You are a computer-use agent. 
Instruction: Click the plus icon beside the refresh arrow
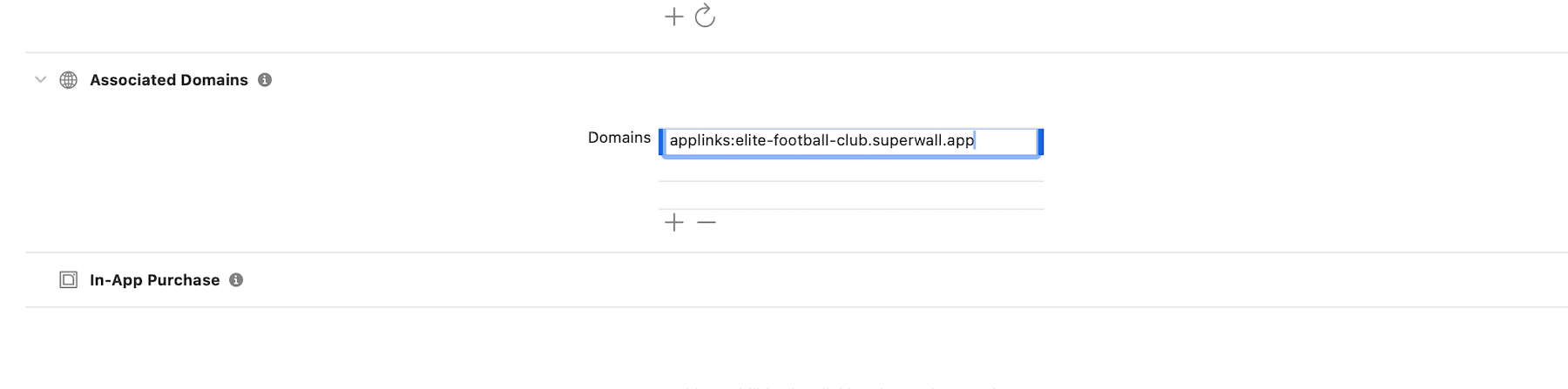pos(673,17)
